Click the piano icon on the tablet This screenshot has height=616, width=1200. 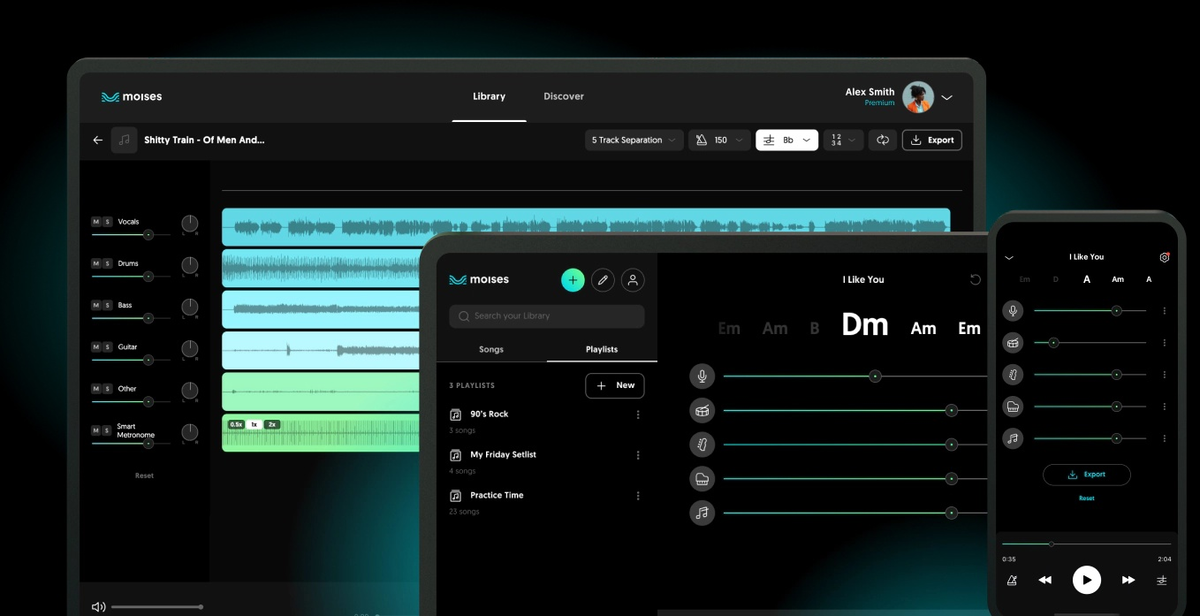point(702,479)
